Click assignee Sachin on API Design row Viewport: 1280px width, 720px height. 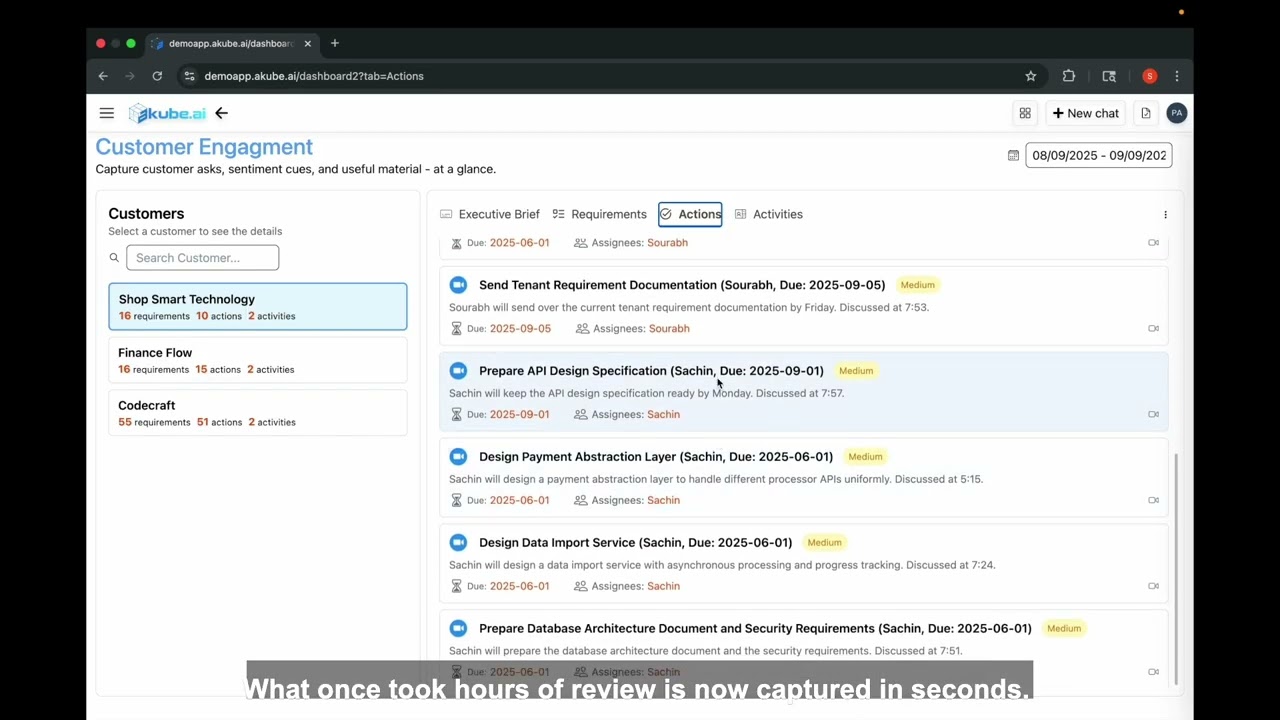coord(663,414)
